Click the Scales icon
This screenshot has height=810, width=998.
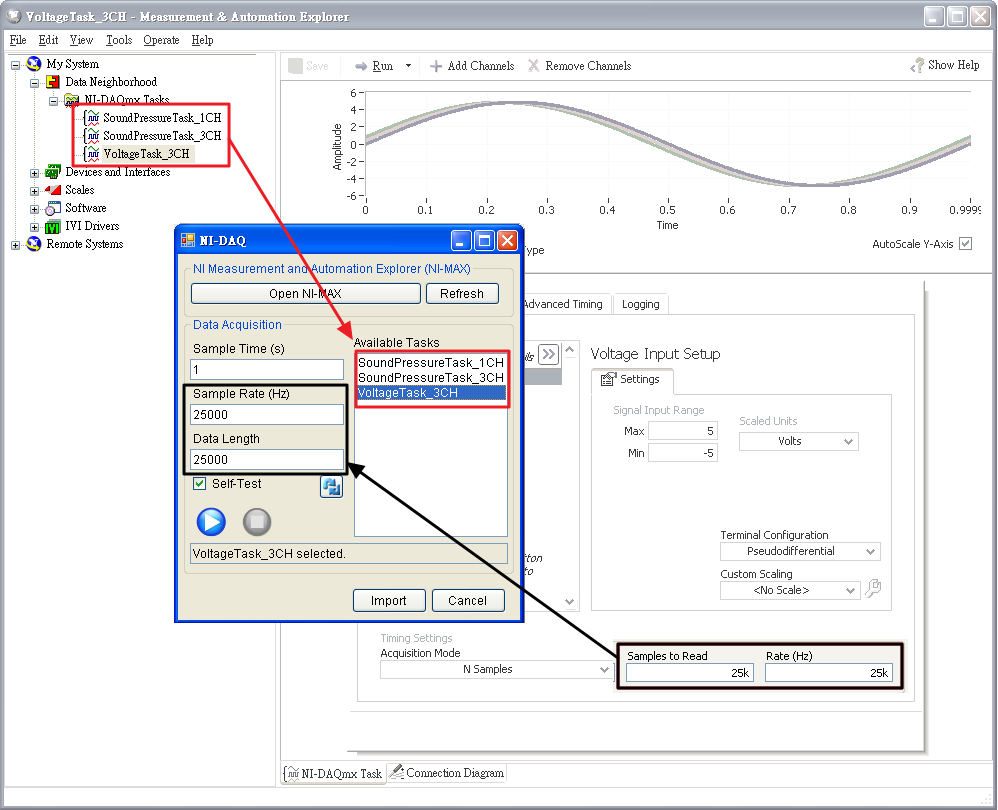pos(53,190)
